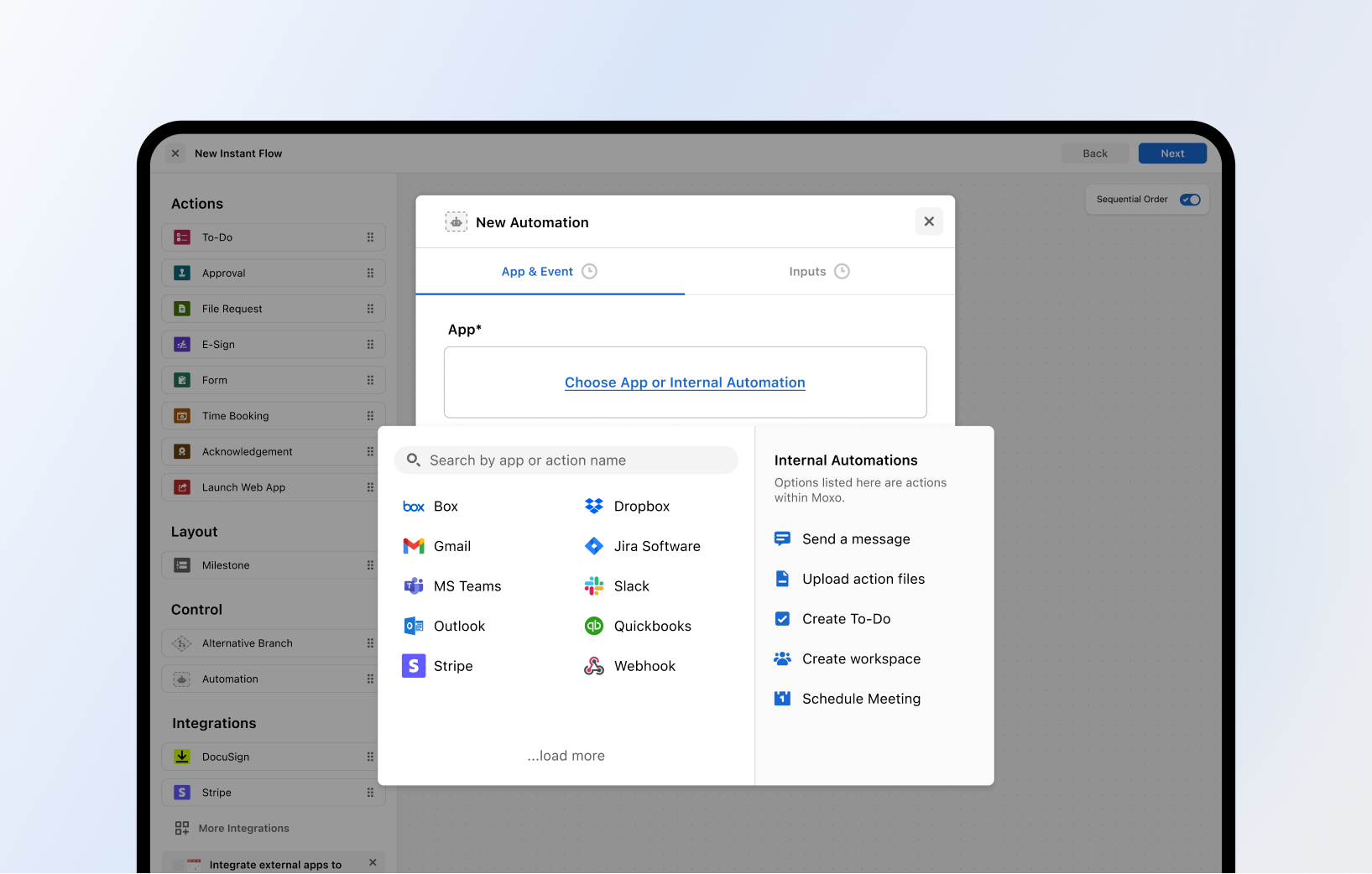The width and height of the screenshot is (1372, 874).
Task: Click the E-Sign action icon
Action: point(182,344)
